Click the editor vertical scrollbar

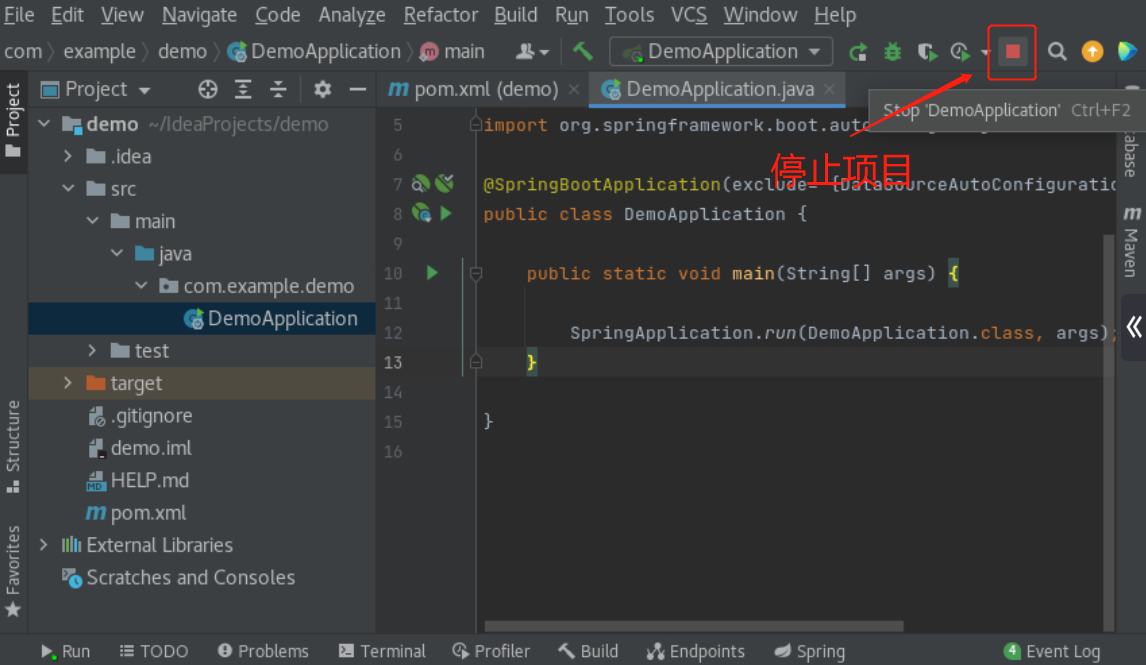point(1108,433)
